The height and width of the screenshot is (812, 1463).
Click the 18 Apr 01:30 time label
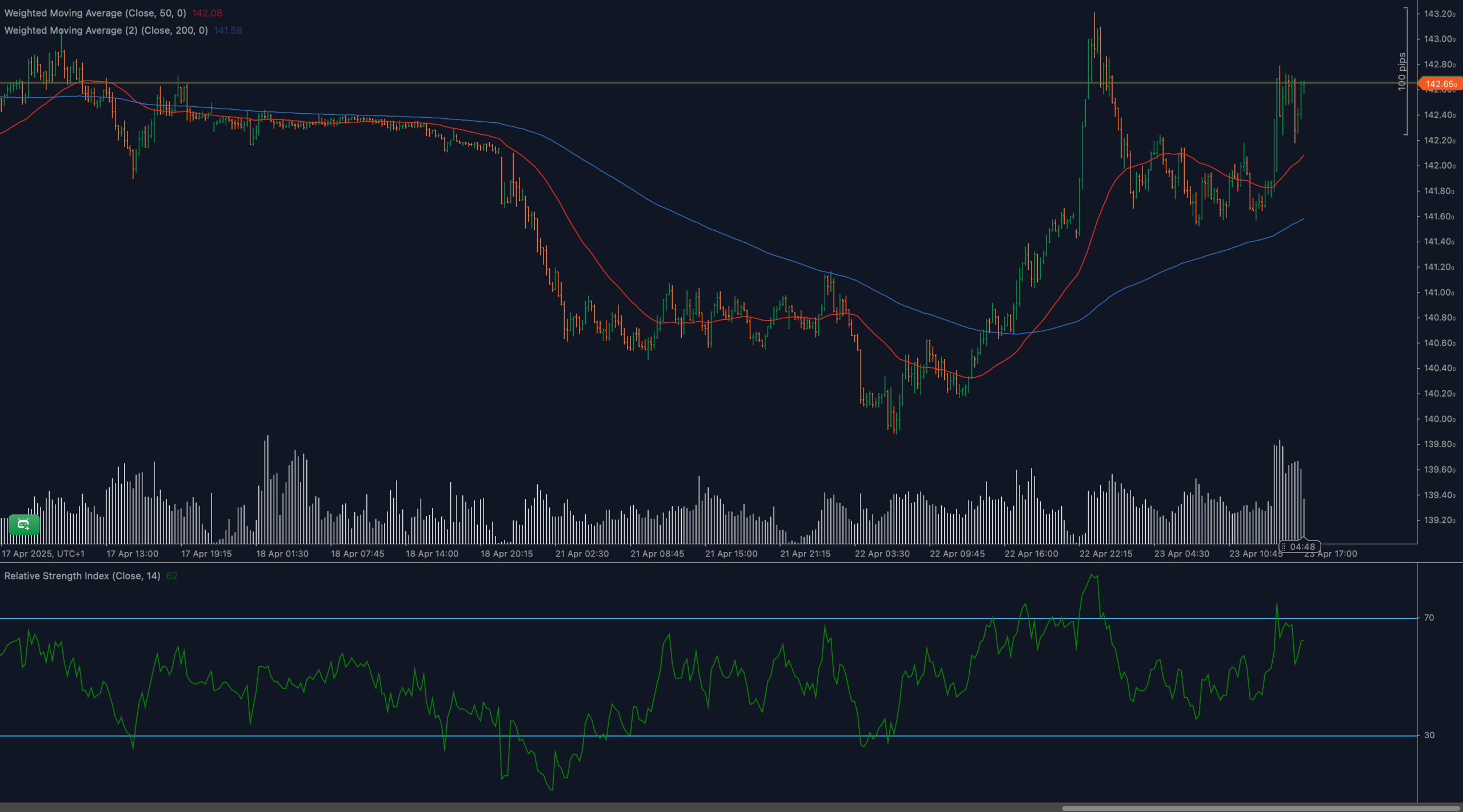(282, 554)
